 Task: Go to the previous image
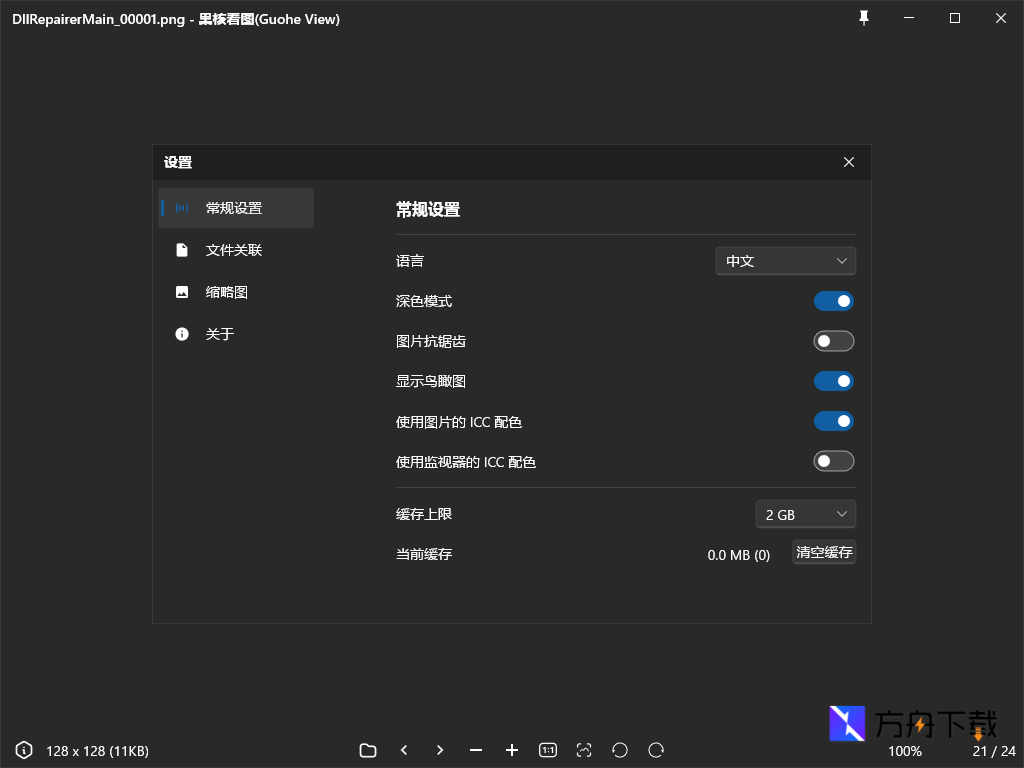click(x=404, y=750)
